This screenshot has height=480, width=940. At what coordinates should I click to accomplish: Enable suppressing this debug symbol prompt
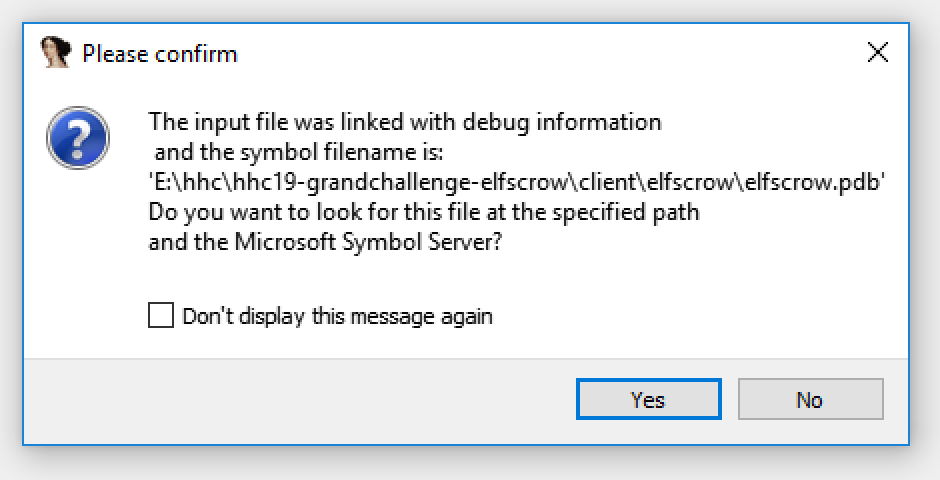coord(161,315)
